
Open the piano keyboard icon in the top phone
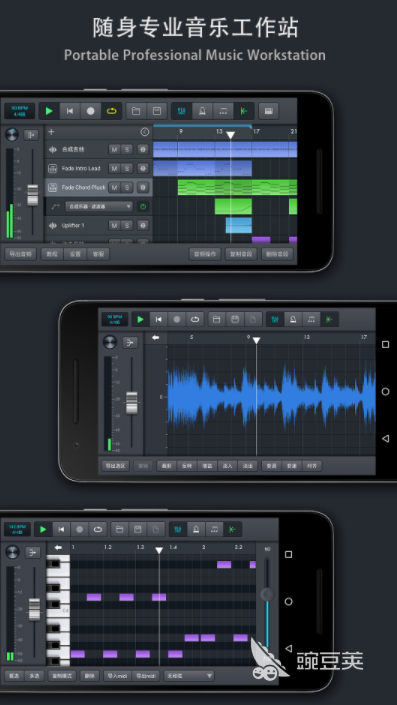coord(268,111)
